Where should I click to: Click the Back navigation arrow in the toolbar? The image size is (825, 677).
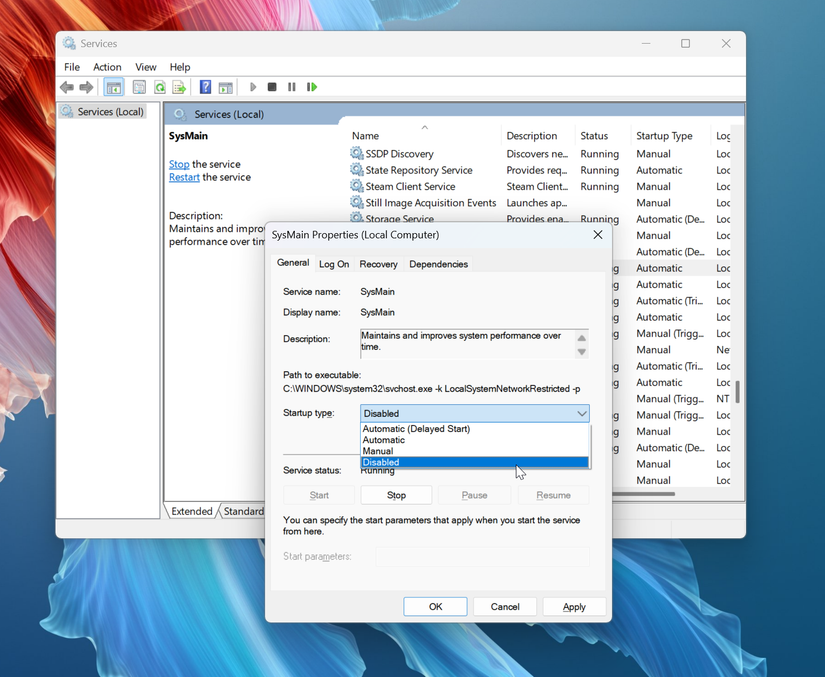tap(66, 87)
